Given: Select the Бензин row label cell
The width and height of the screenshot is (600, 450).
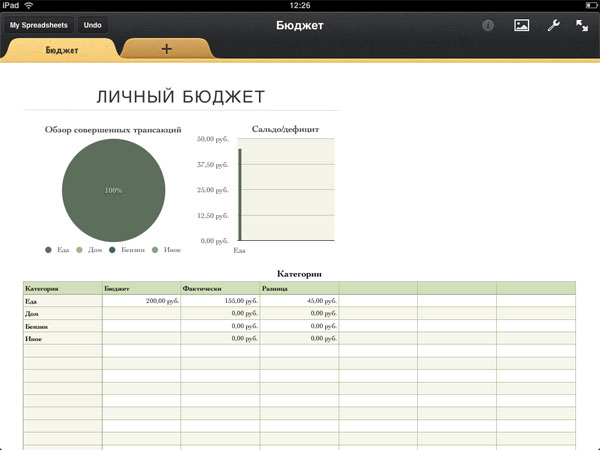Looking at the screenshot, I should (63, 326).
